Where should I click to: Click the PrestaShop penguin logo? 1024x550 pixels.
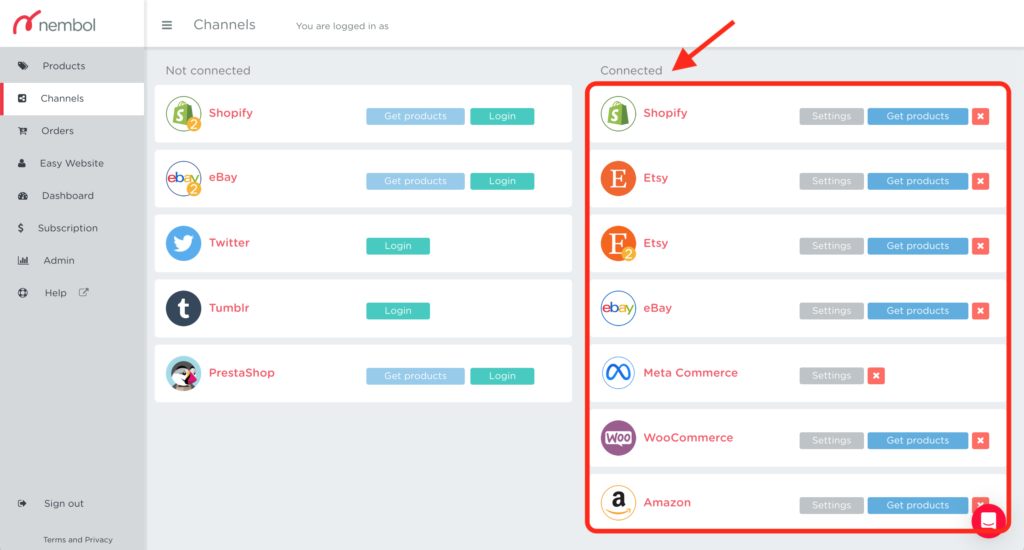point(184,373)
